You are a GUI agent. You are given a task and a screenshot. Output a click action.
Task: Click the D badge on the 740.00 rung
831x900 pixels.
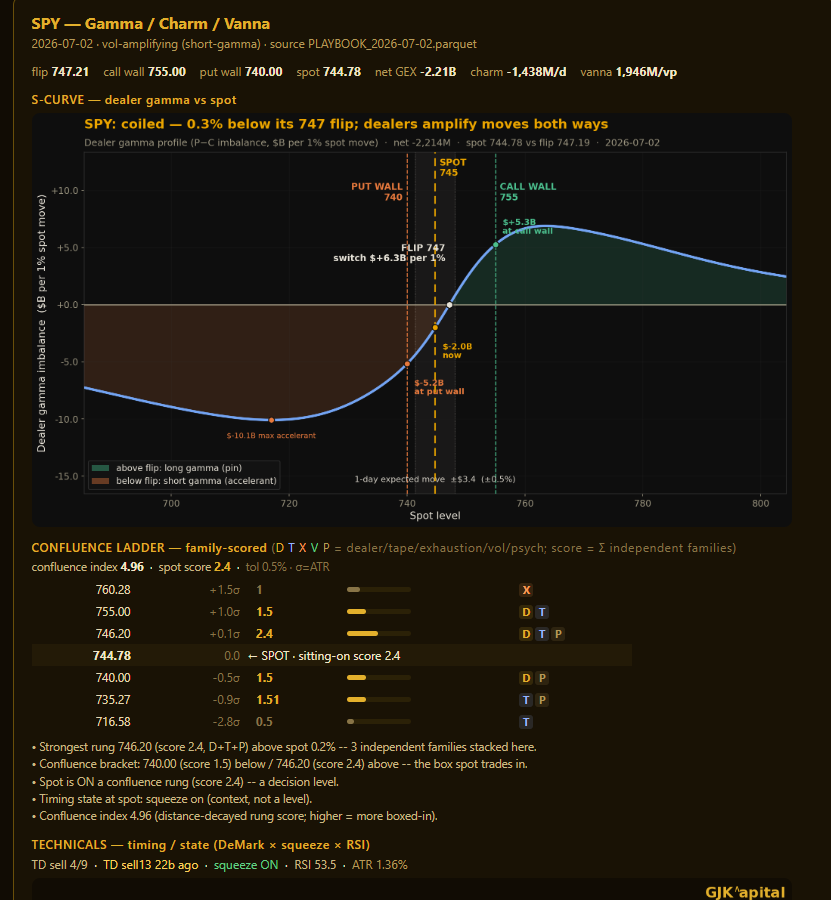526,678
